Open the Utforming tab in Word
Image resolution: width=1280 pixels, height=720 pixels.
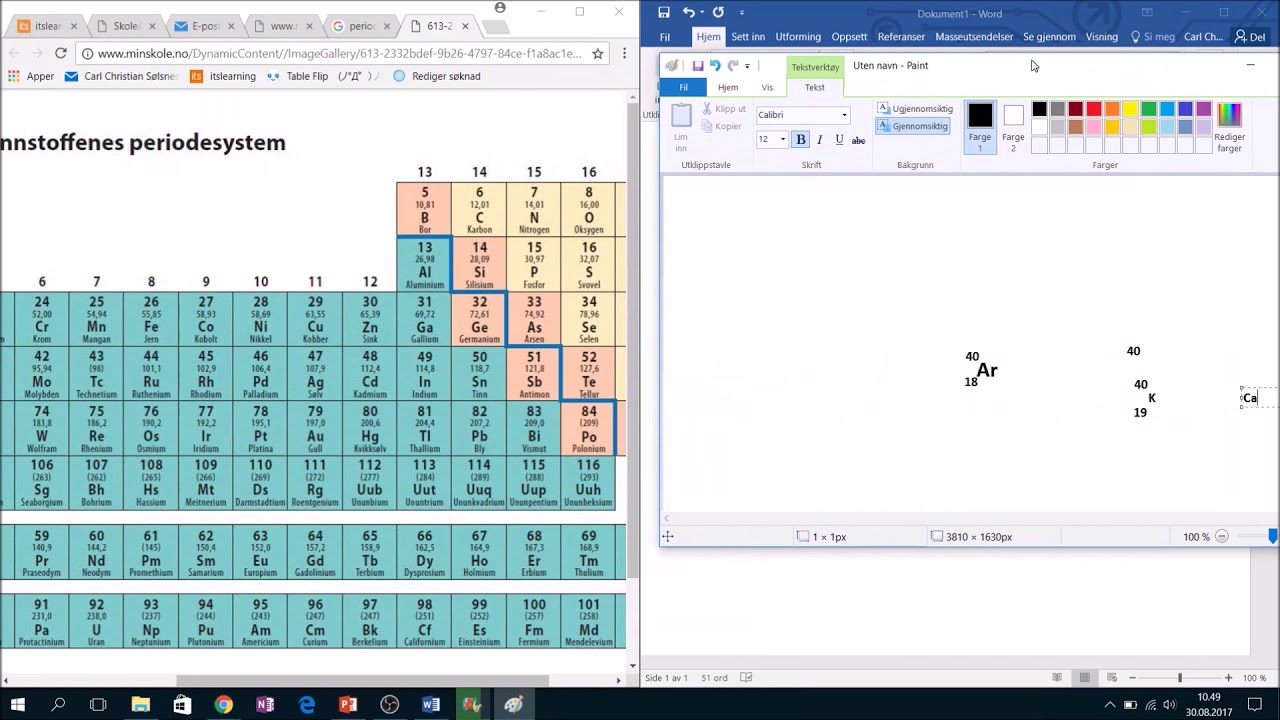(798, 37)
